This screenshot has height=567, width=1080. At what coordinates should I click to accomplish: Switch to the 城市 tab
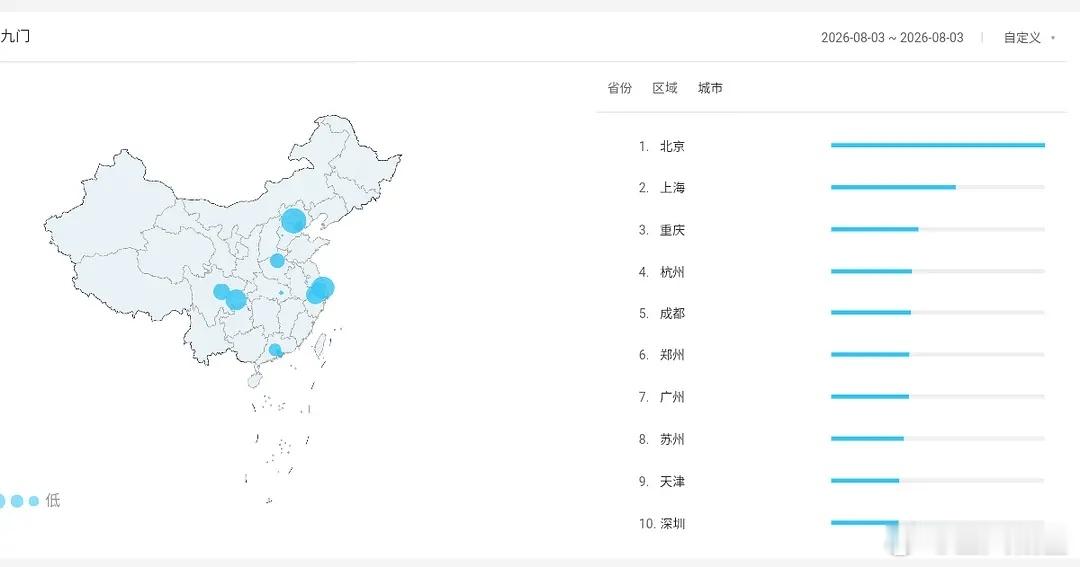[710, 88]
